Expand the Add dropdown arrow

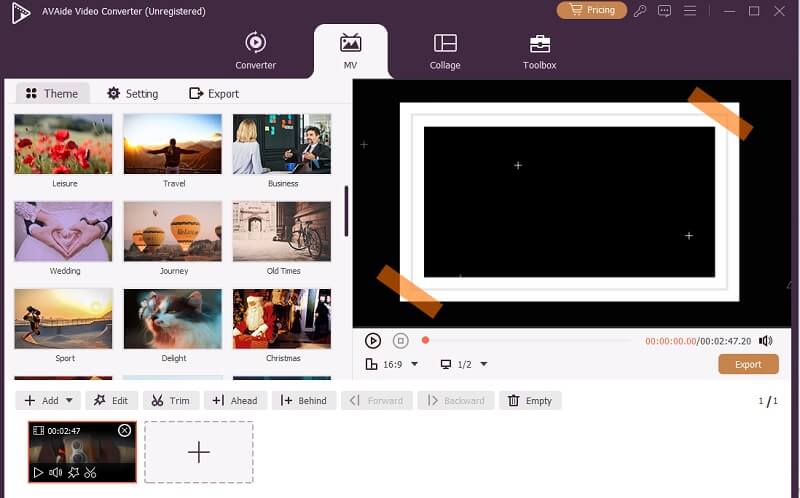coord(69,401)
